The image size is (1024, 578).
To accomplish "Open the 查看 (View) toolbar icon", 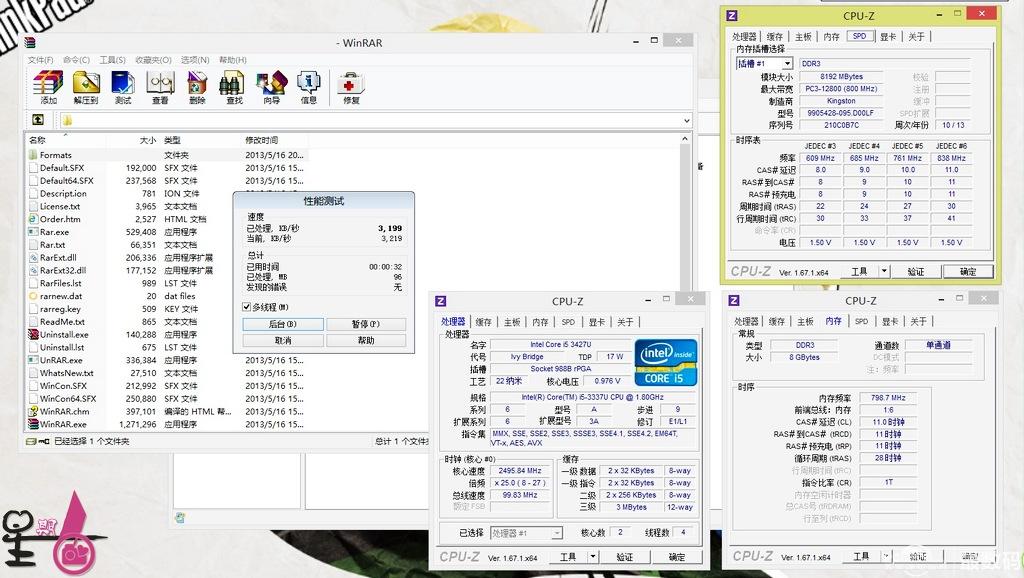I will 160,88.
